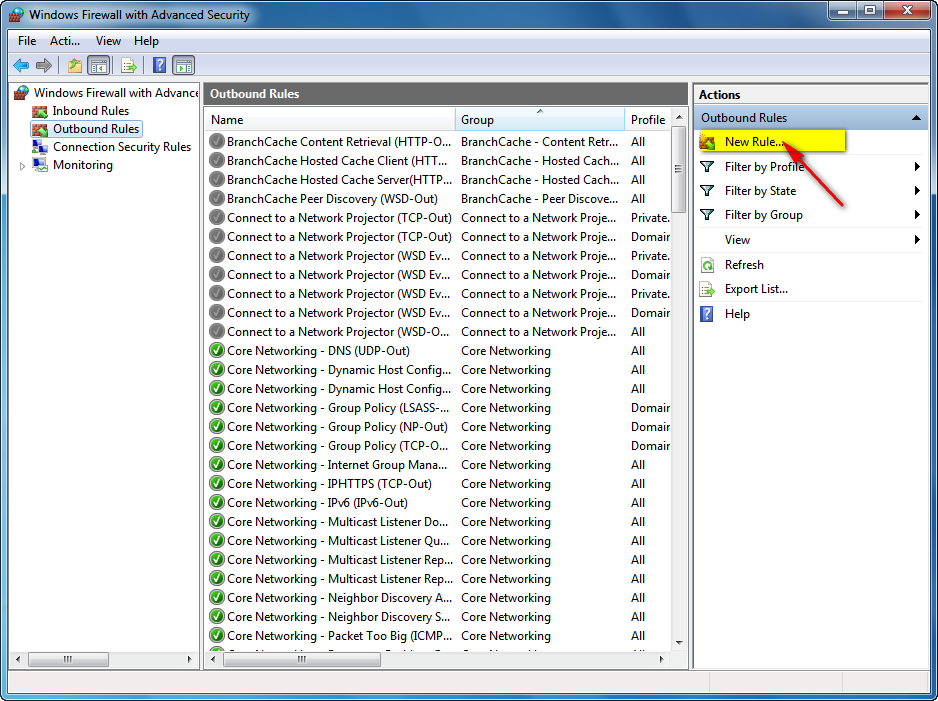Open Filter by Group submenu arrow

[x=916, y=215]
